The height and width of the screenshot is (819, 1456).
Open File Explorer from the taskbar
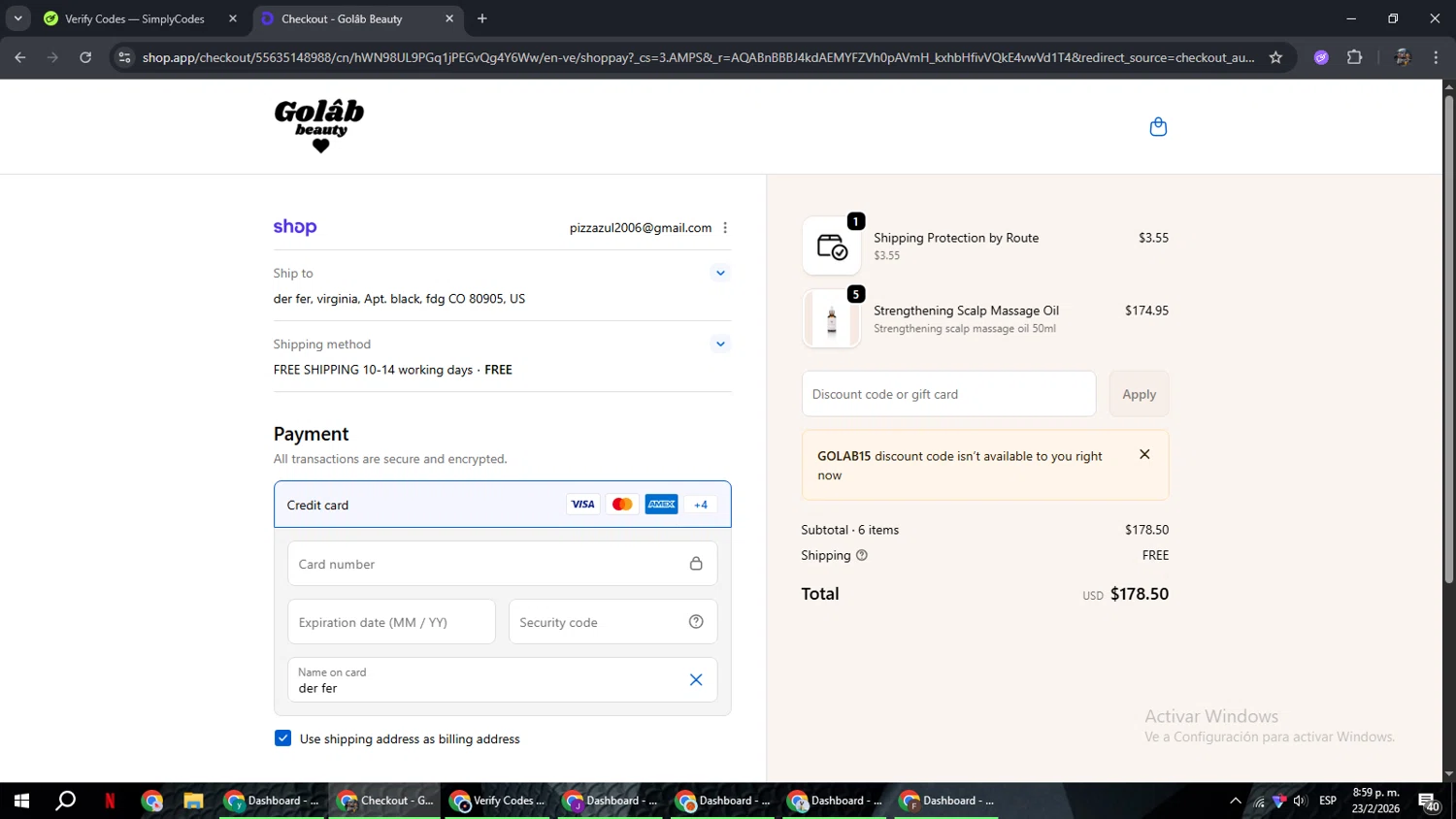pos(193,801)
